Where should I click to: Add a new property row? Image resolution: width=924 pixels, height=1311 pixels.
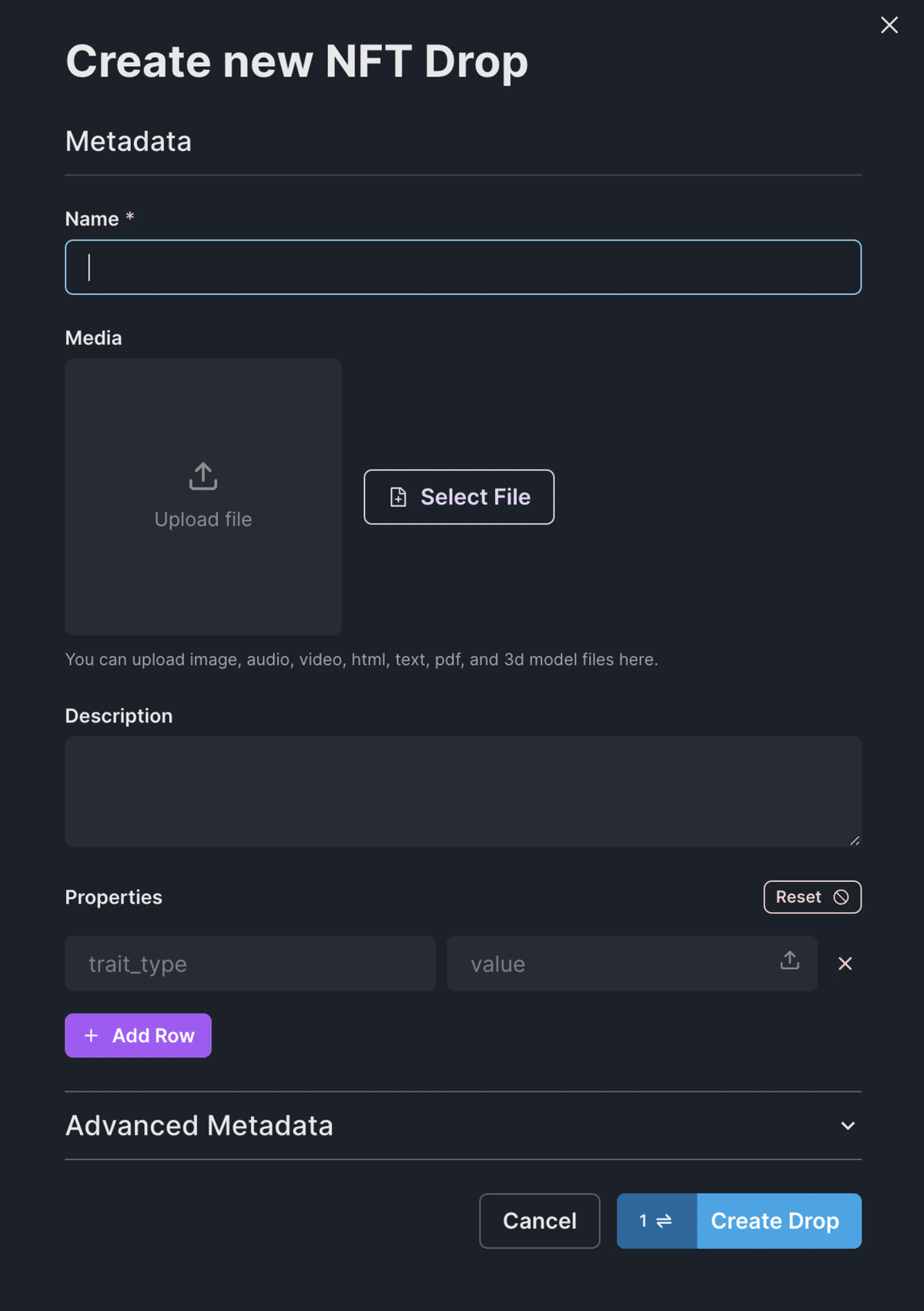[138, 1036]
